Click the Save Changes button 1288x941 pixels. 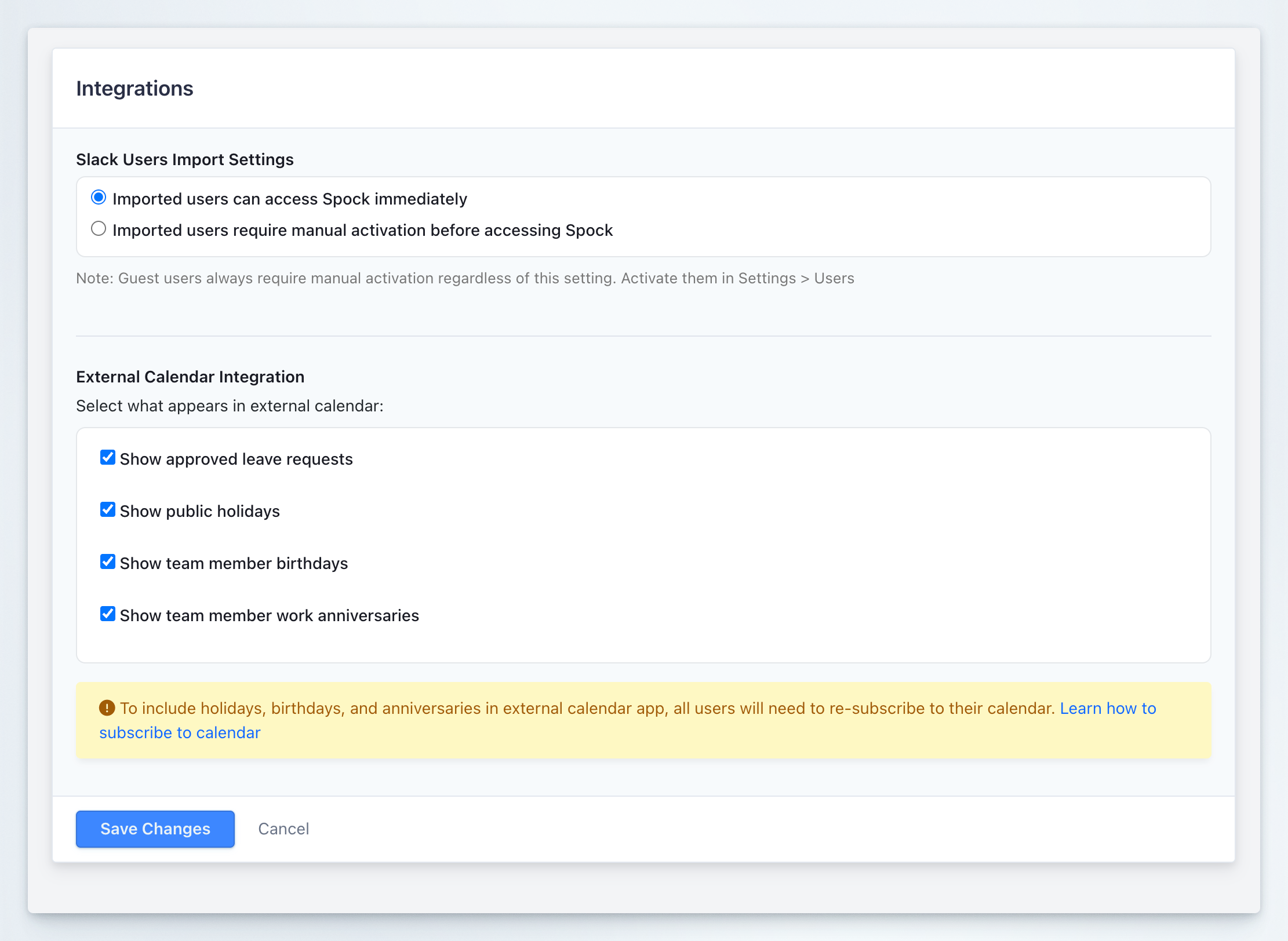[155, 829]
